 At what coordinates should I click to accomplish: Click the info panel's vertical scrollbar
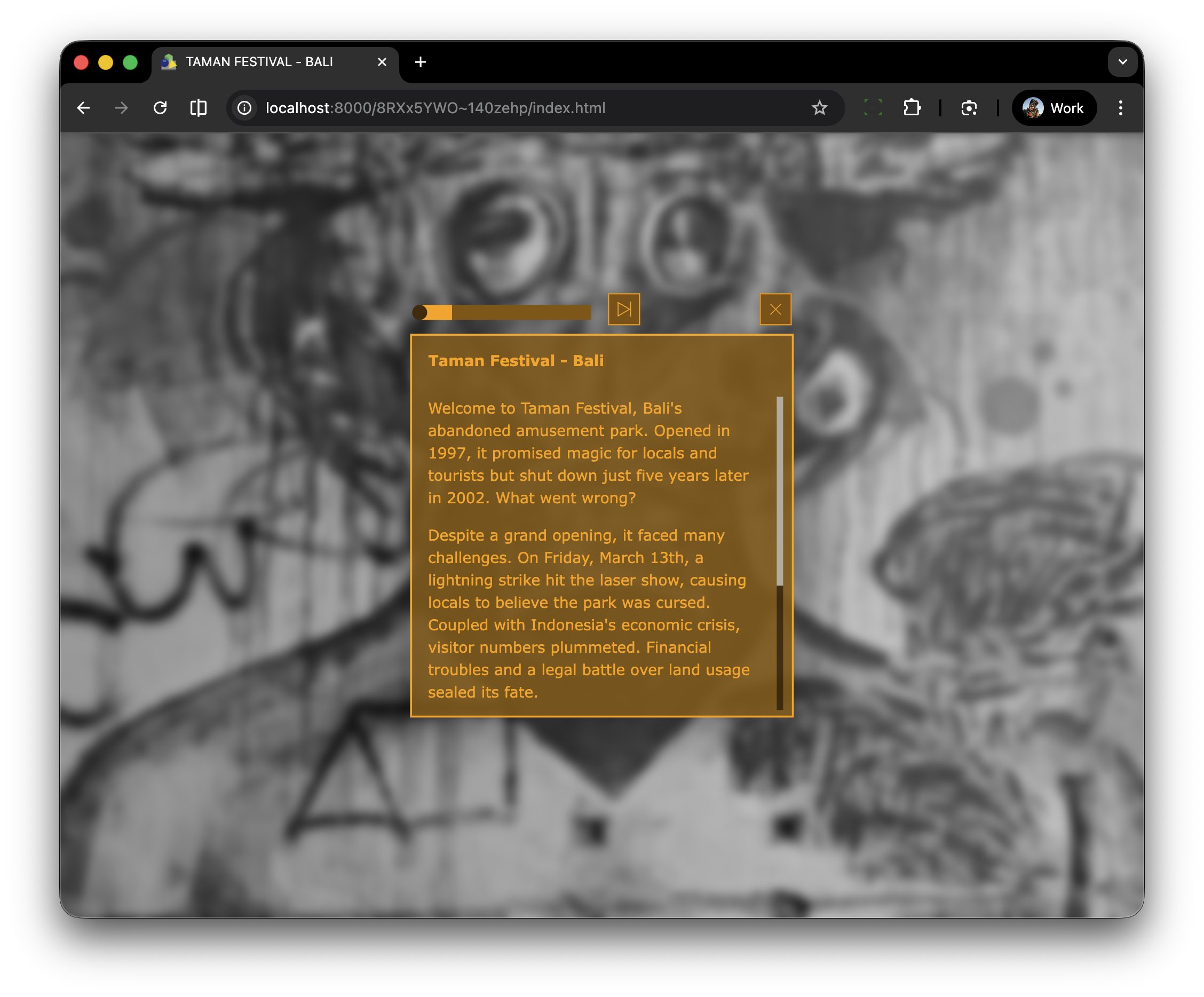(x=779, y=492)
